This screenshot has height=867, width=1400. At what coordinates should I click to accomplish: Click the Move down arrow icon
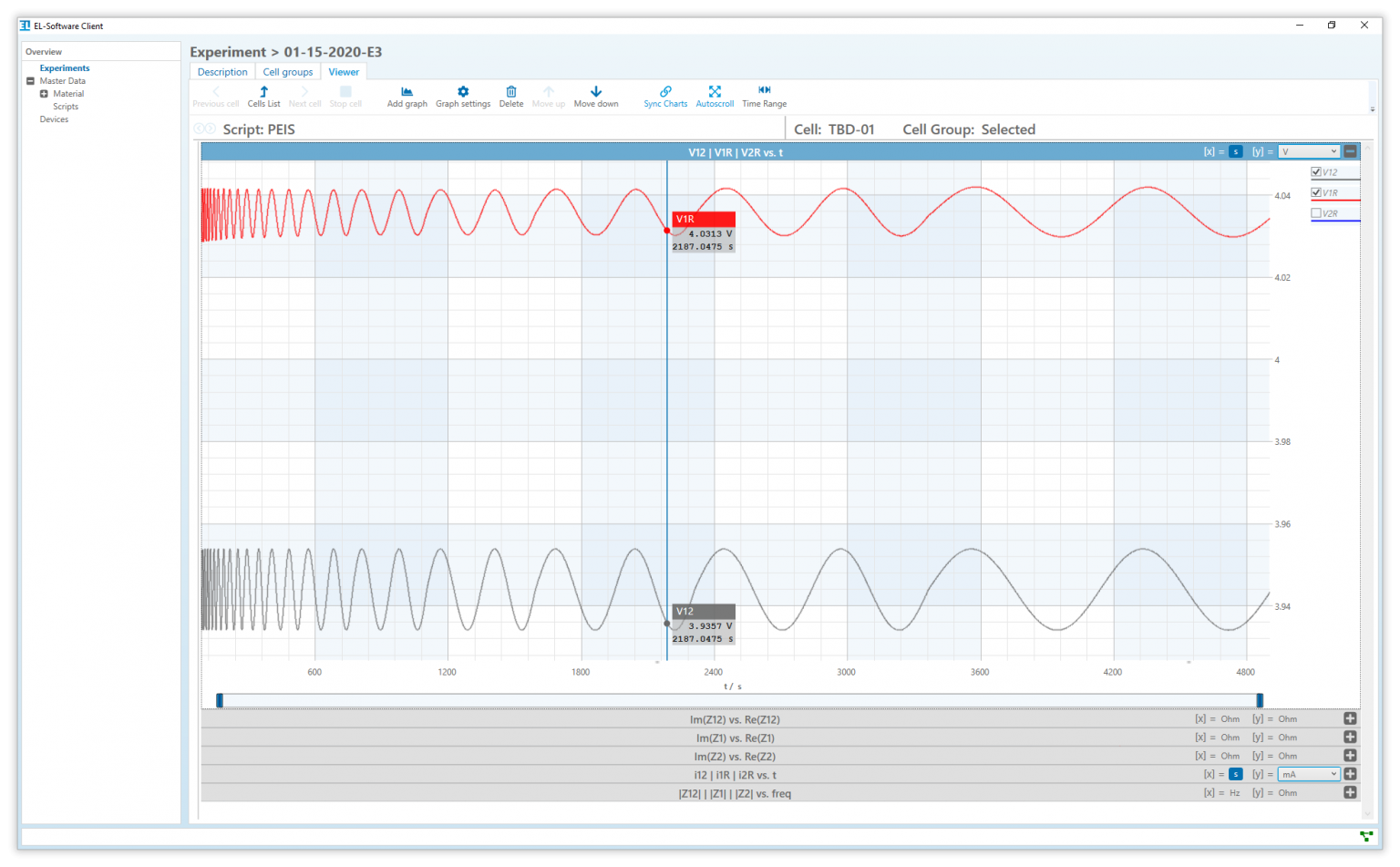click(596, 92)
